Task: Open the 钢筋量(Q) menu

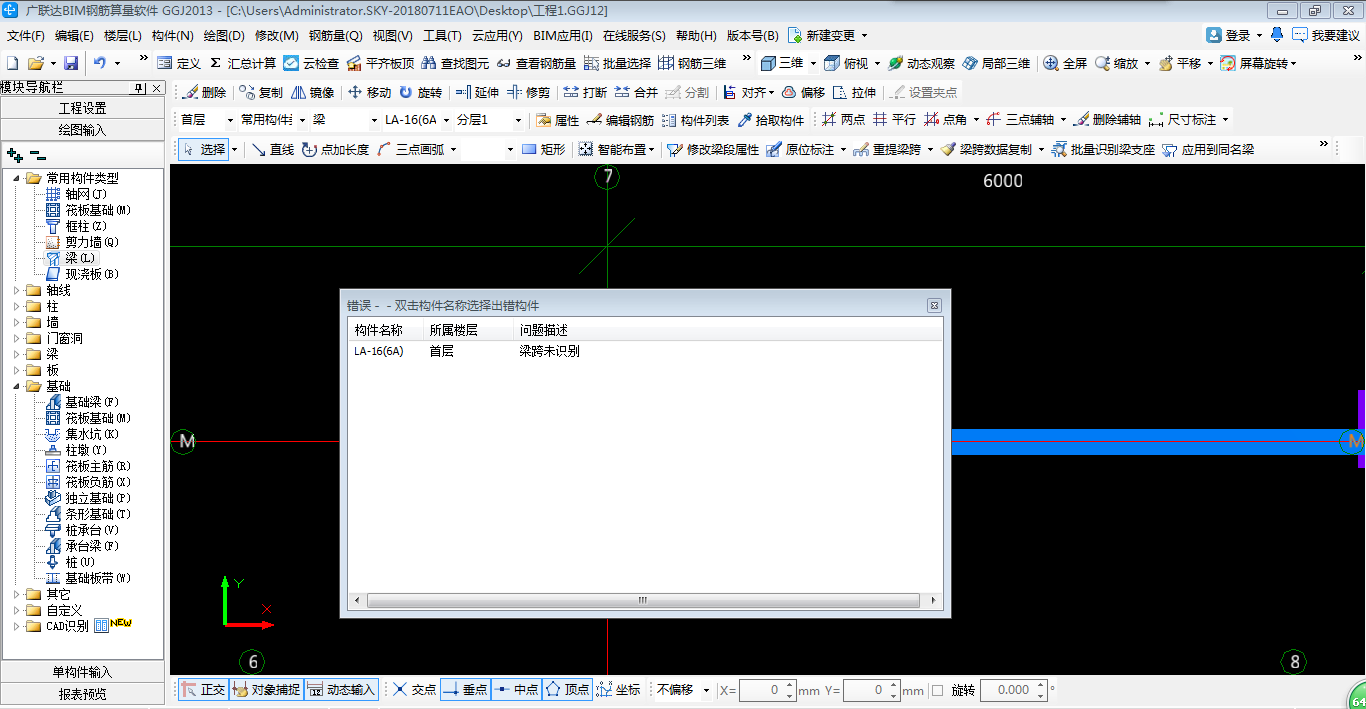Action: pyautogui.click(x=335, y=36)
